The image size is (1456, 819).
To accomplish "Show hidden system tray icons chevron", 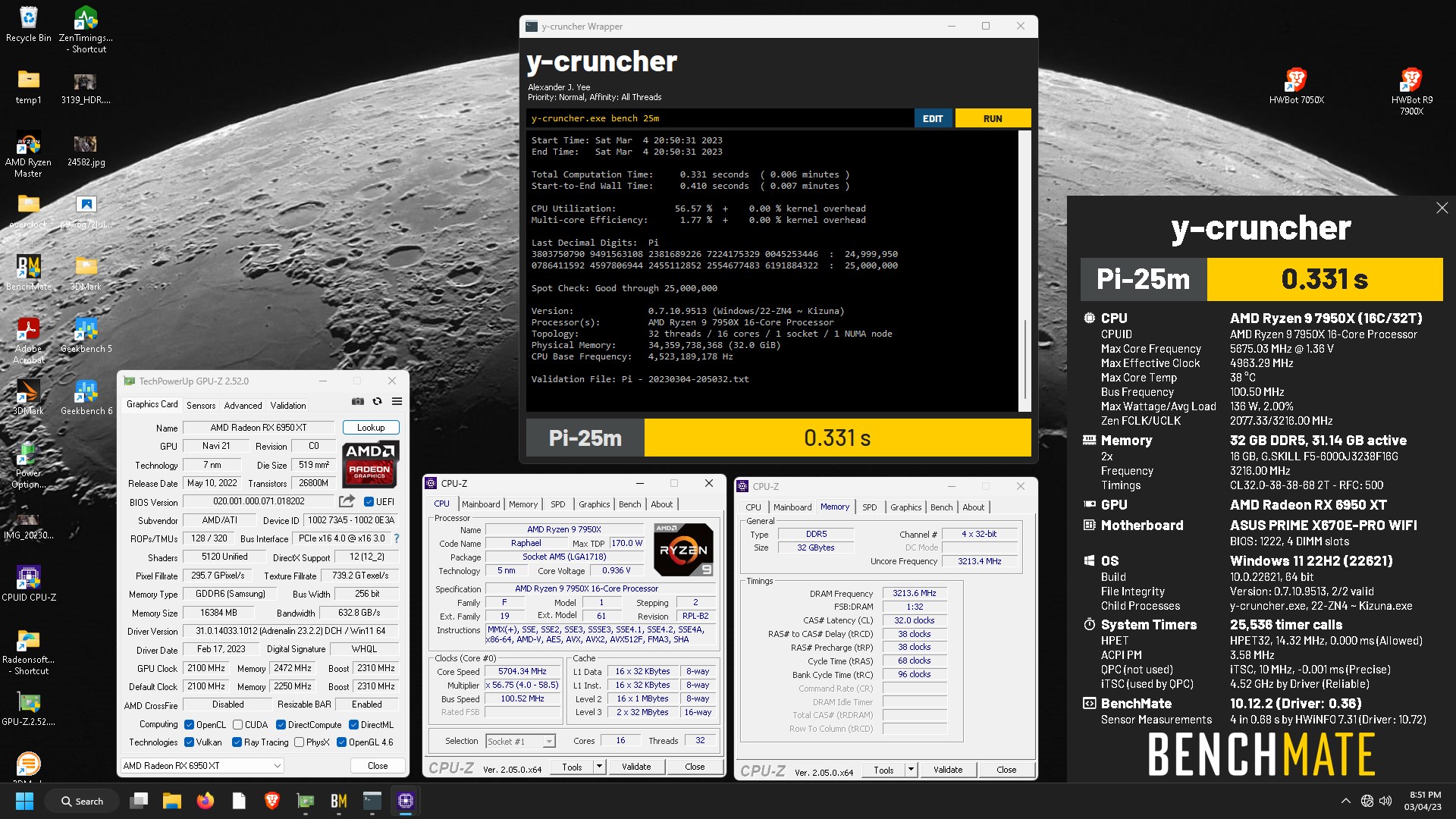I will [1345, 801].
